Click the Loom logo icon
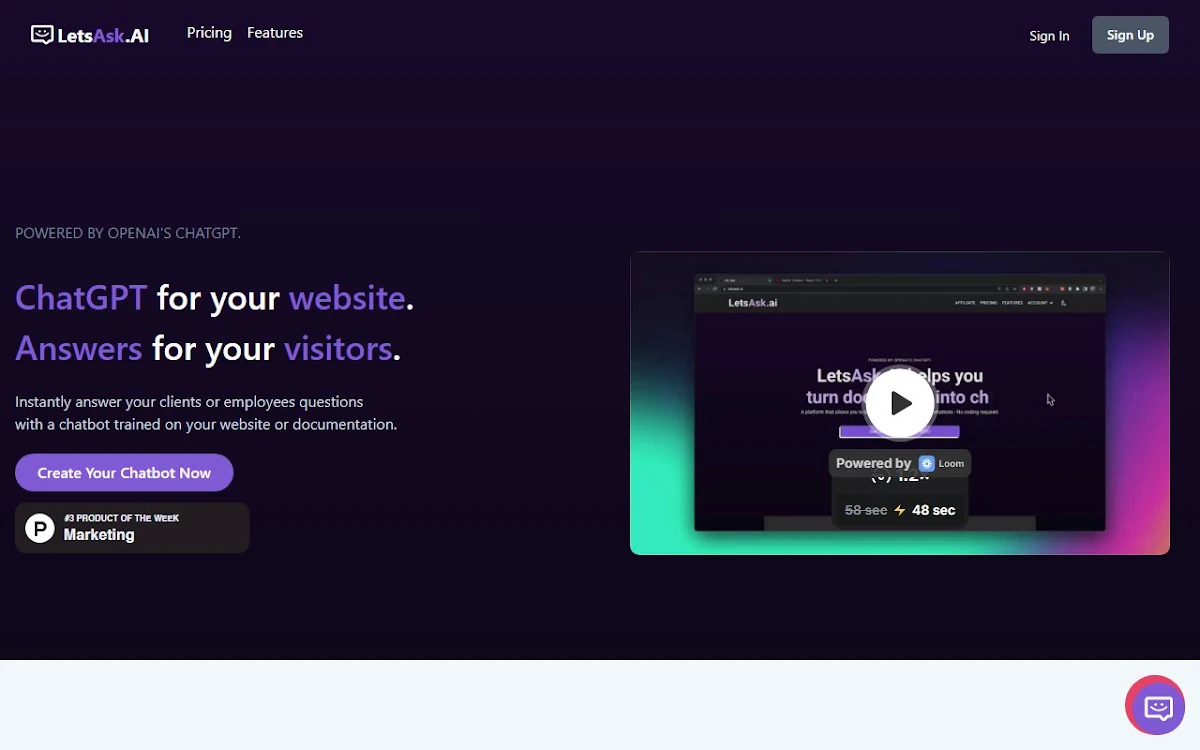 point(926,463)
